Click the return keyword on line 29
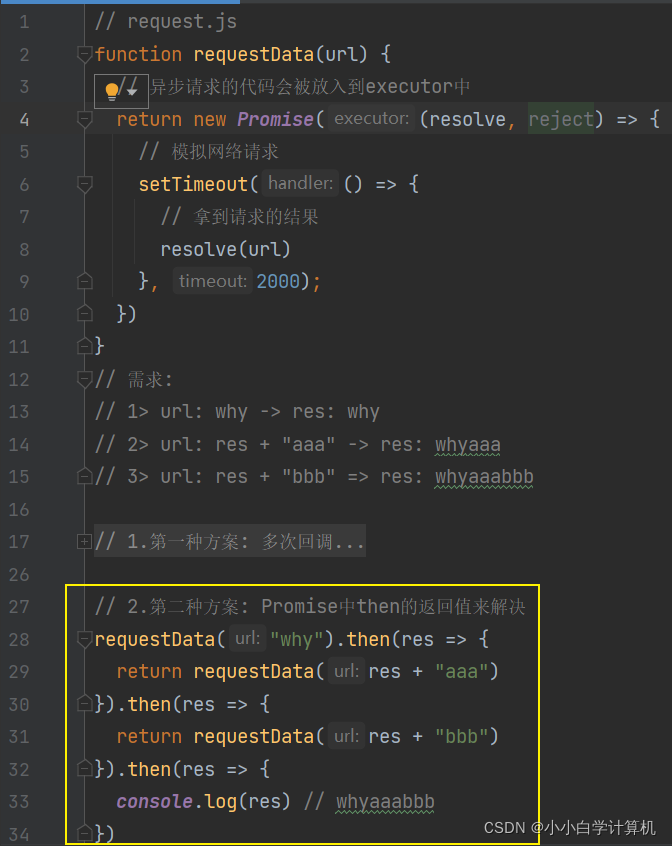Viewport: 672px width, 846px height. click(149, 672)
